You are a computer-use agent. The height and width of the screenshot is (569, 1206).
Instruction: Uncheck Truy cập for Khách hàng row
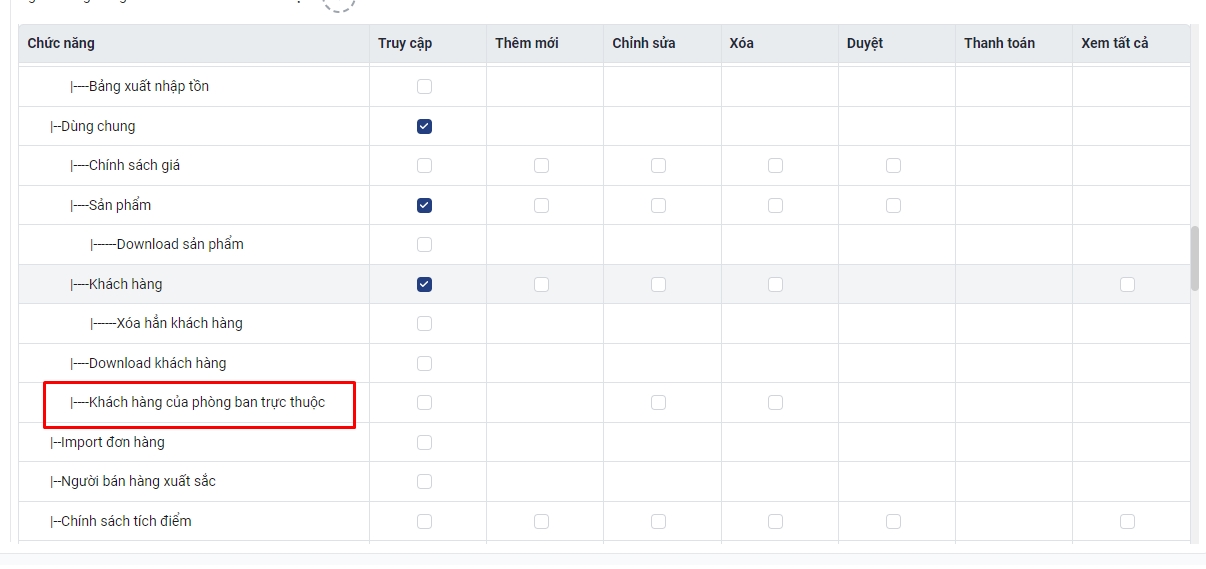(x=424, y=284)
